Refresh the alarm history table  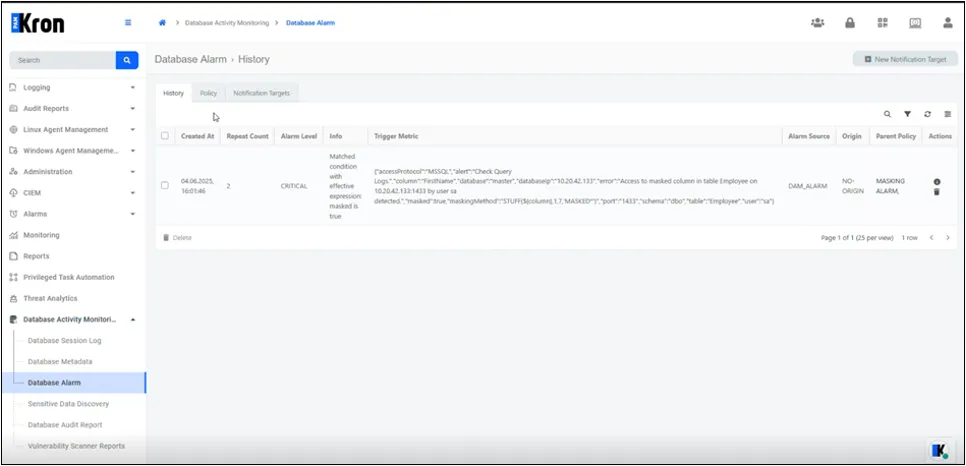click(927, 114)
